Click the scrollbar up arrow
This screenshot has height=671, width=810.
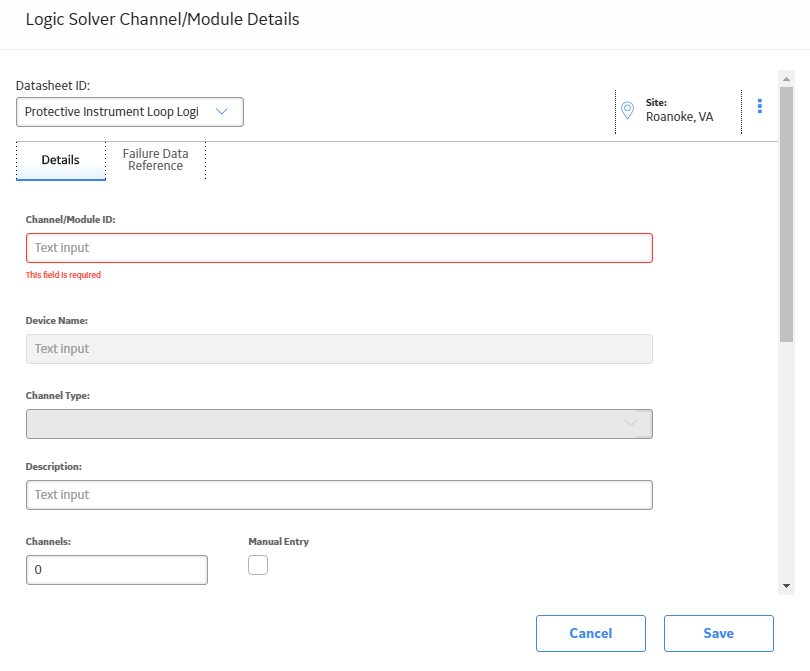click(x=786, y=79)
